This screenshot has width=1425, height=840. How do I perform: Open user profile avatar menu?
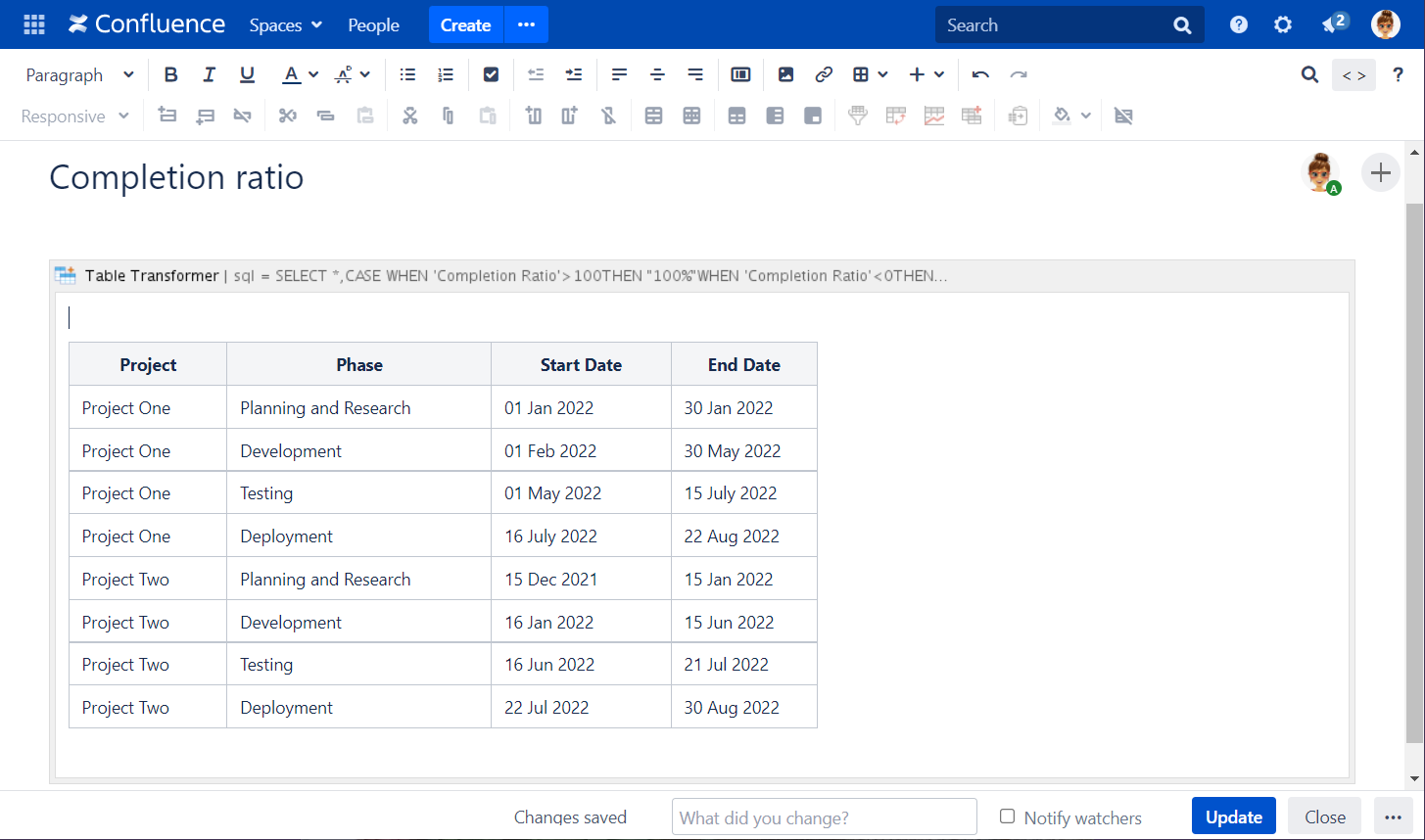[1386, 24]
